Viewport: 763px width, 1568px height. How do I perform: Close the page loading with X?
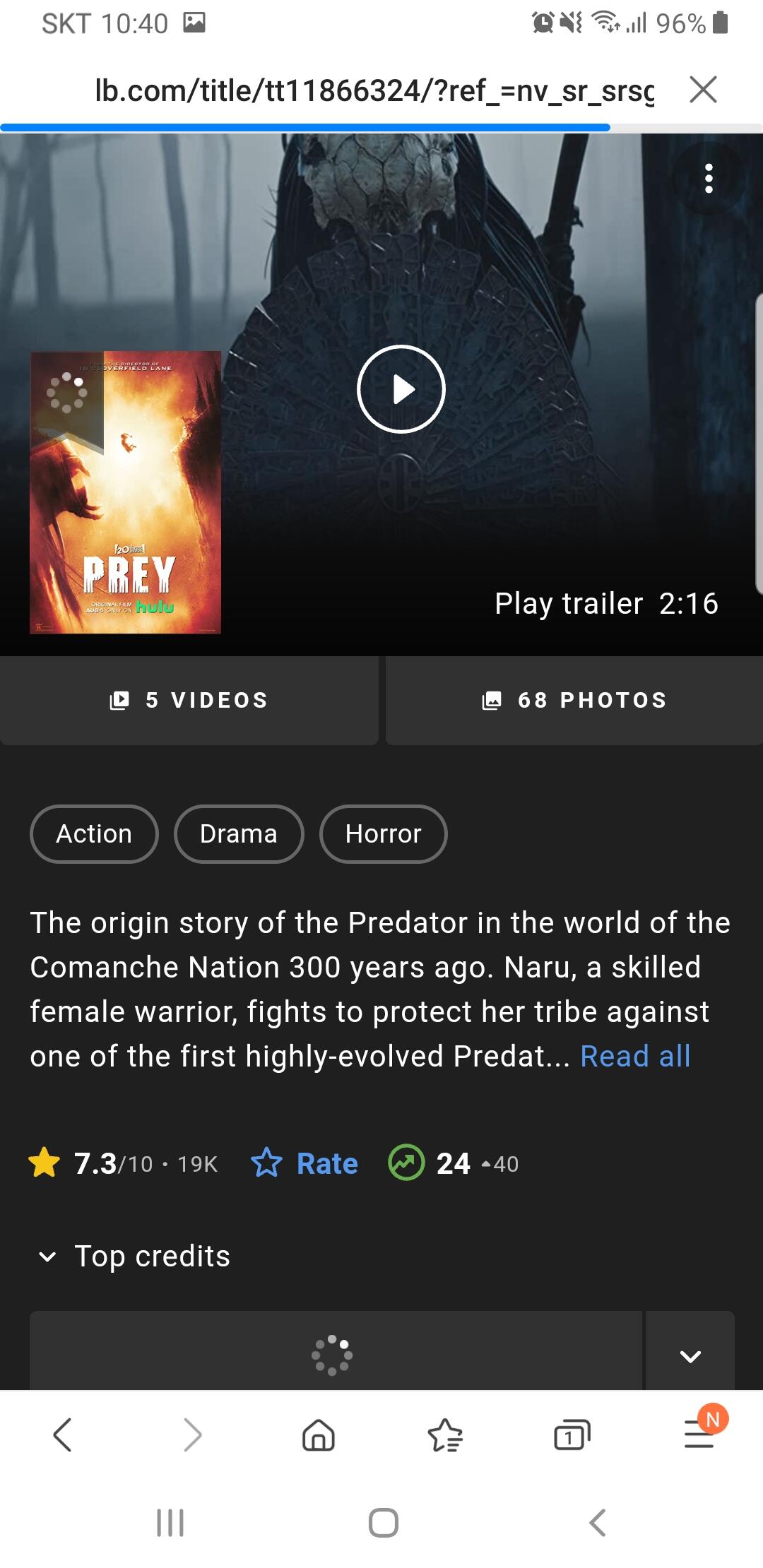pyautogui.click(x=703, y=90)
